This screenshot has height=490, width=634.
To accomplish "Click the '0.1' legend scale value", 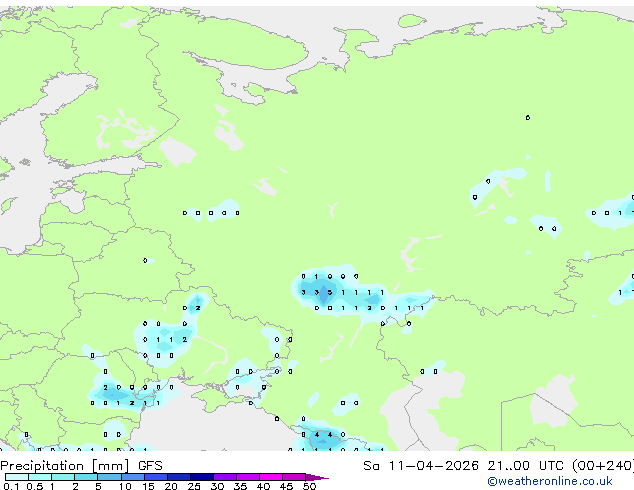I will click(11, 486).
